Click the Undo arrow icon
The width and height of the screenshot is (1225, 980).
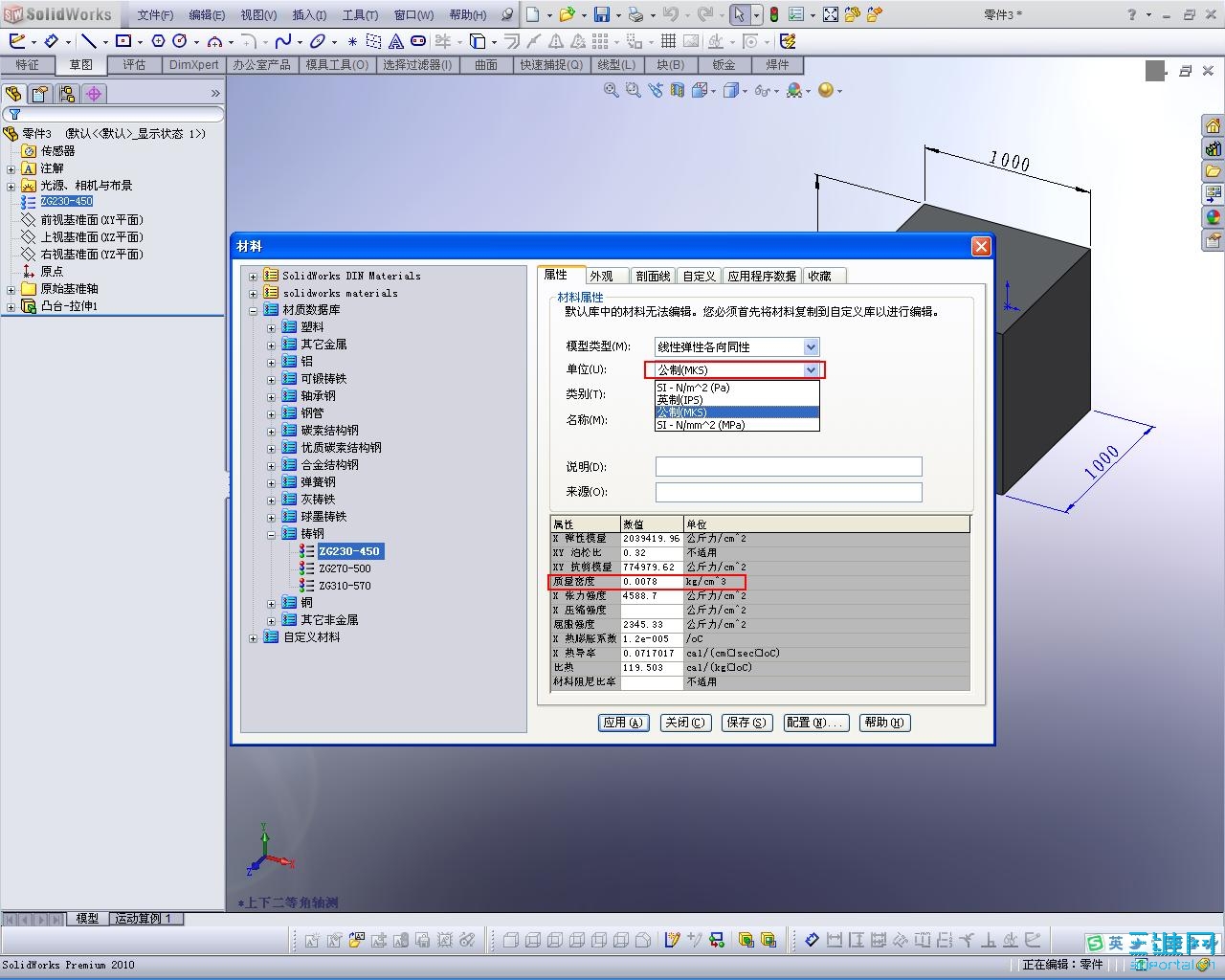[x=670, y=14]
